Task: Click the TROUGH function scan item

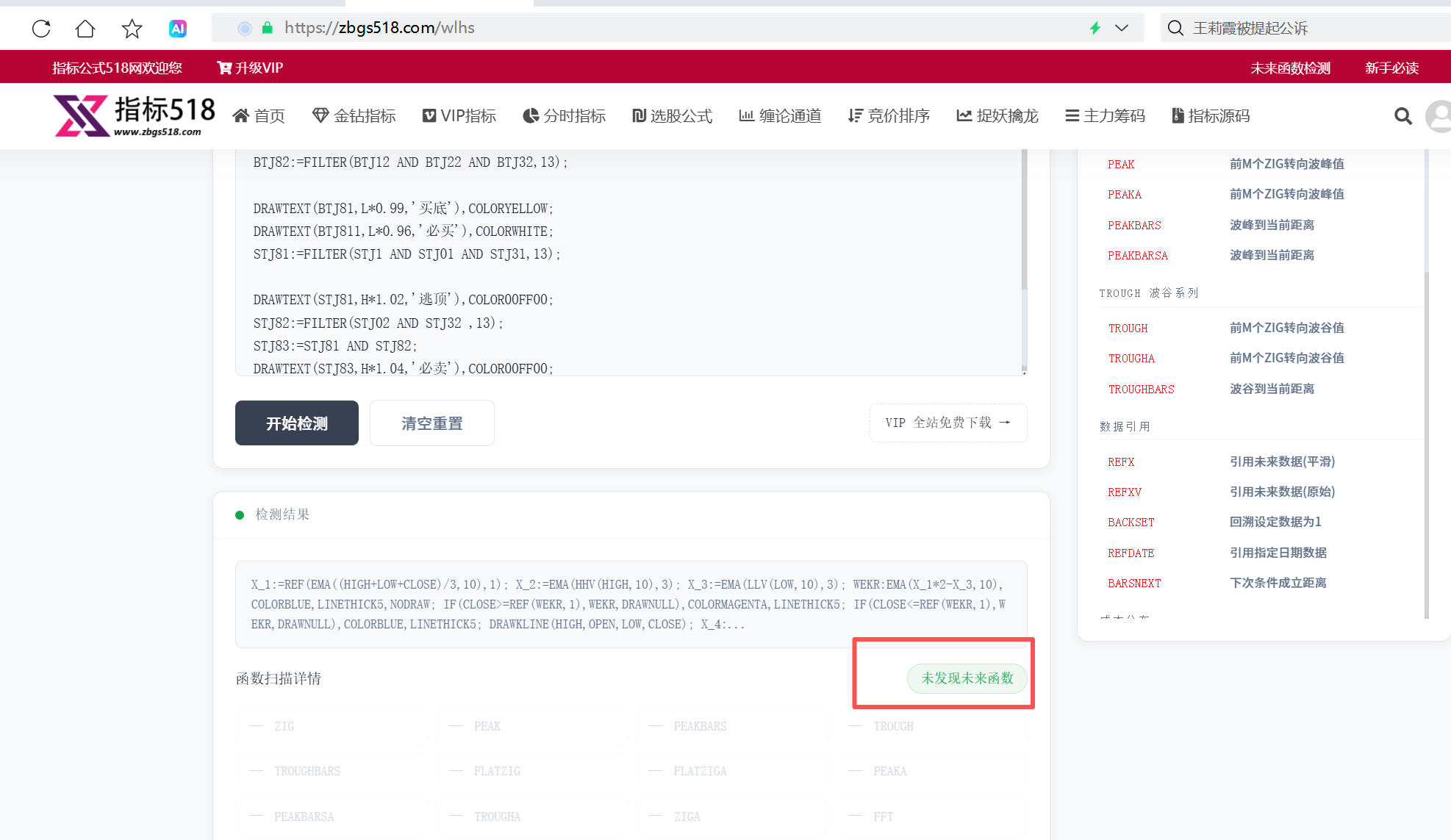Action: 932,726
